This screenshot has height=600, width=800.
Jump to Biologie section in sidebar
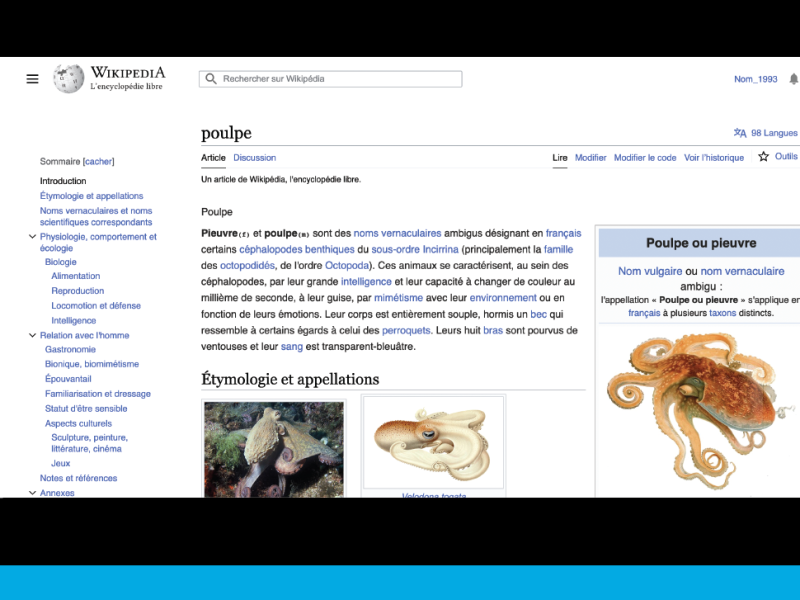pos(61,262)
